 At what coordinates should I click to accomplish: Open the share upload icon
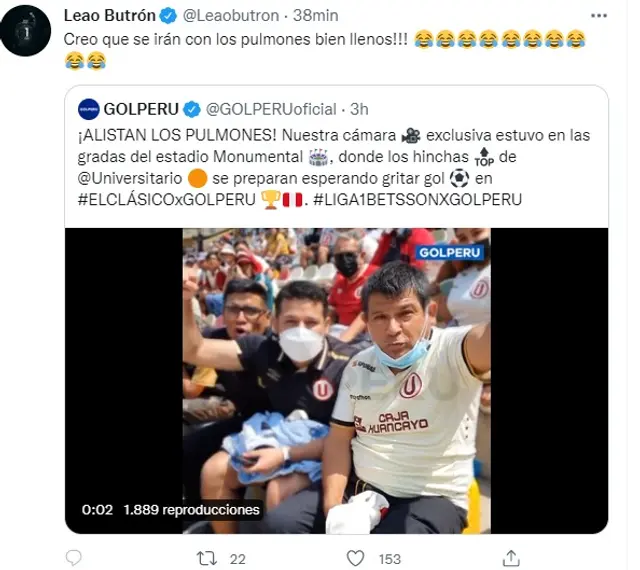point(511,558)
